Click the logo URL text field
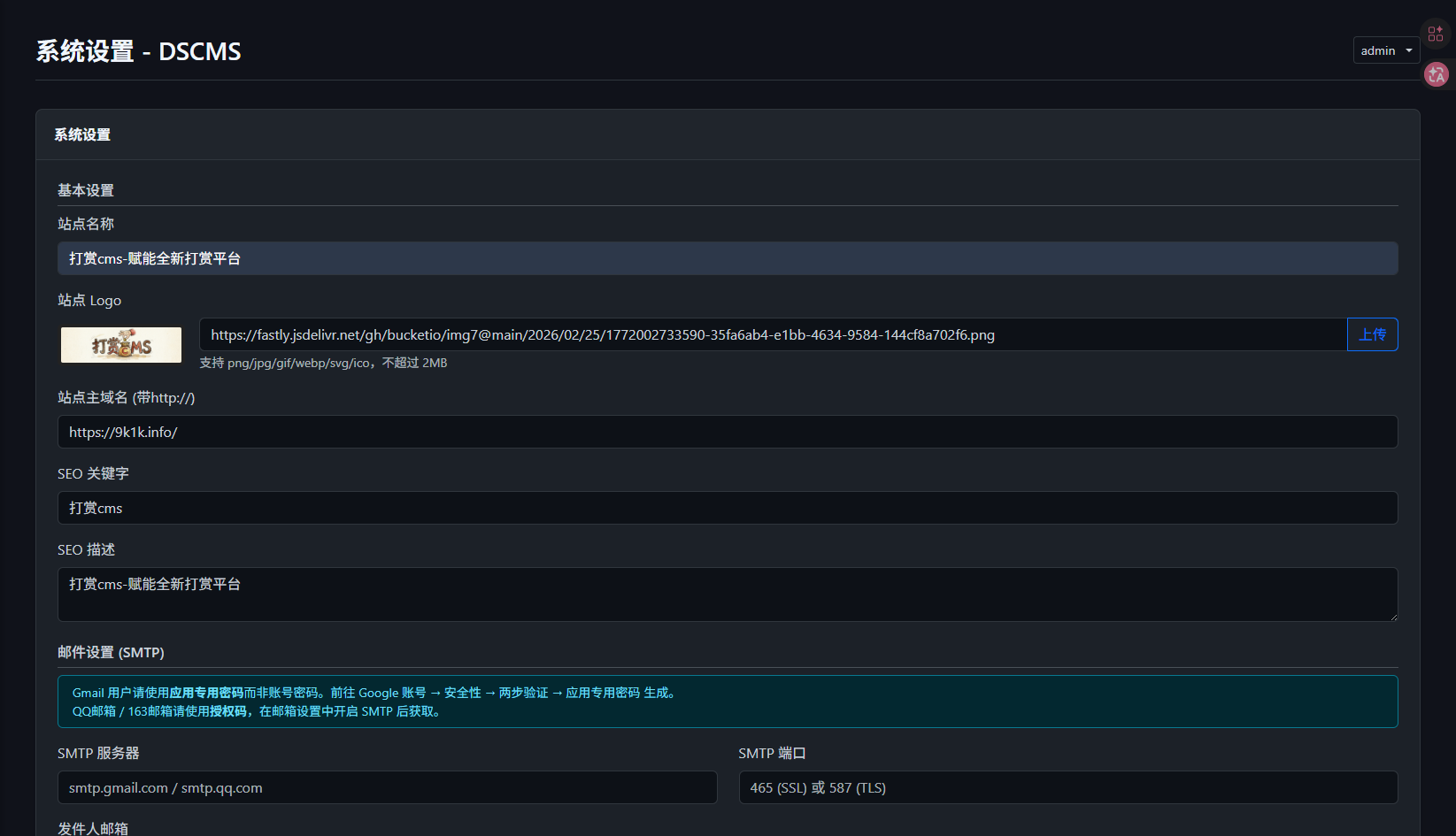Screen dimensions: 1456x836 coord(772,334)
